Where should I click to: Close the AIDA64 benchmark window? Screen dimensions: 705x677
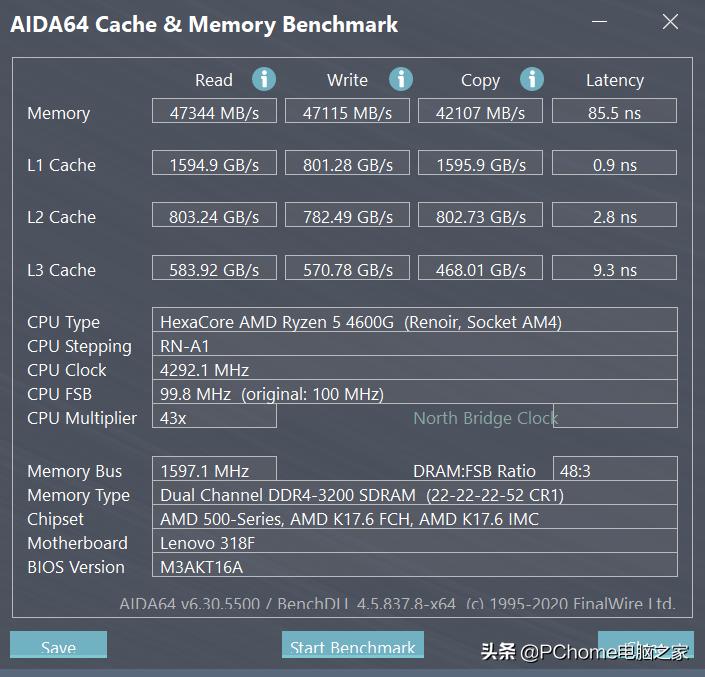pyautogui.click(x=670, y=22)
